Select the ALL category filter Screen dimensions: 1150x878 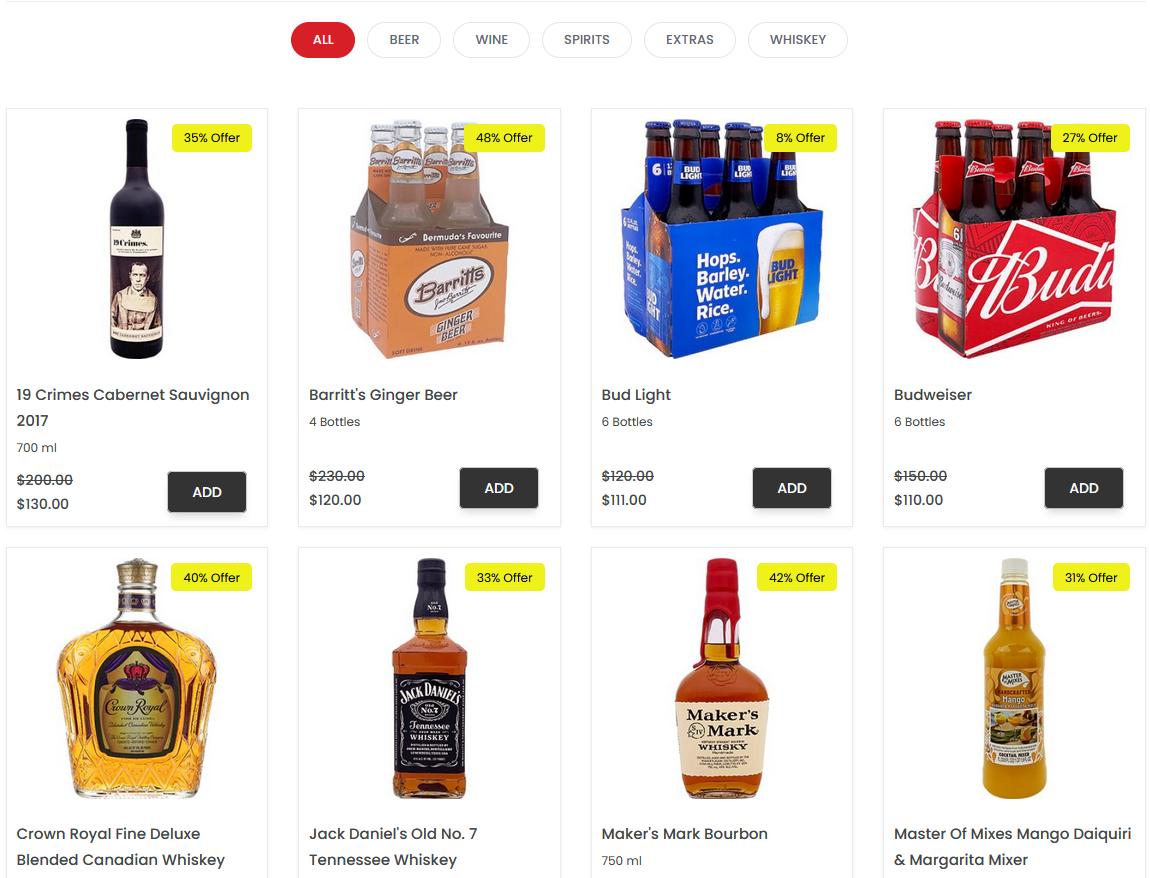(x=323, y=40)
